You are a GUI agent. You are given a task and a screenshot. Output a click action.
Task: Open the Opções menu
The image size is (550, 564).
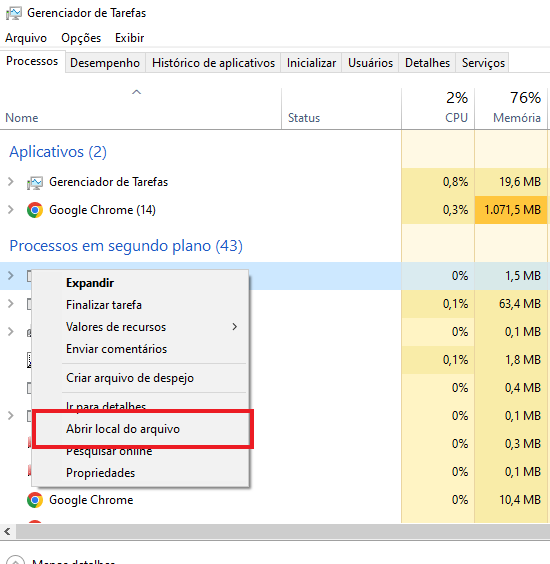(81, 38)
